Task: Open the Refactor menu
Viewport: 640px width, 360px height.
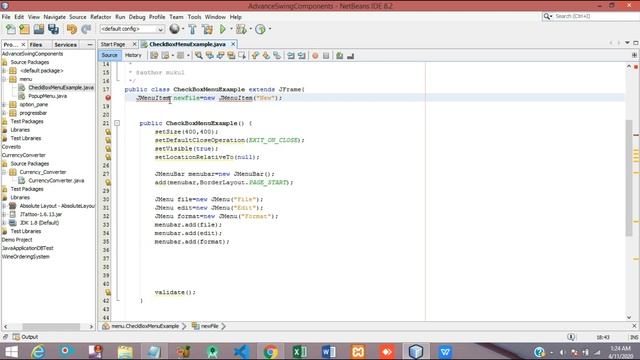Action: [100, 17]
